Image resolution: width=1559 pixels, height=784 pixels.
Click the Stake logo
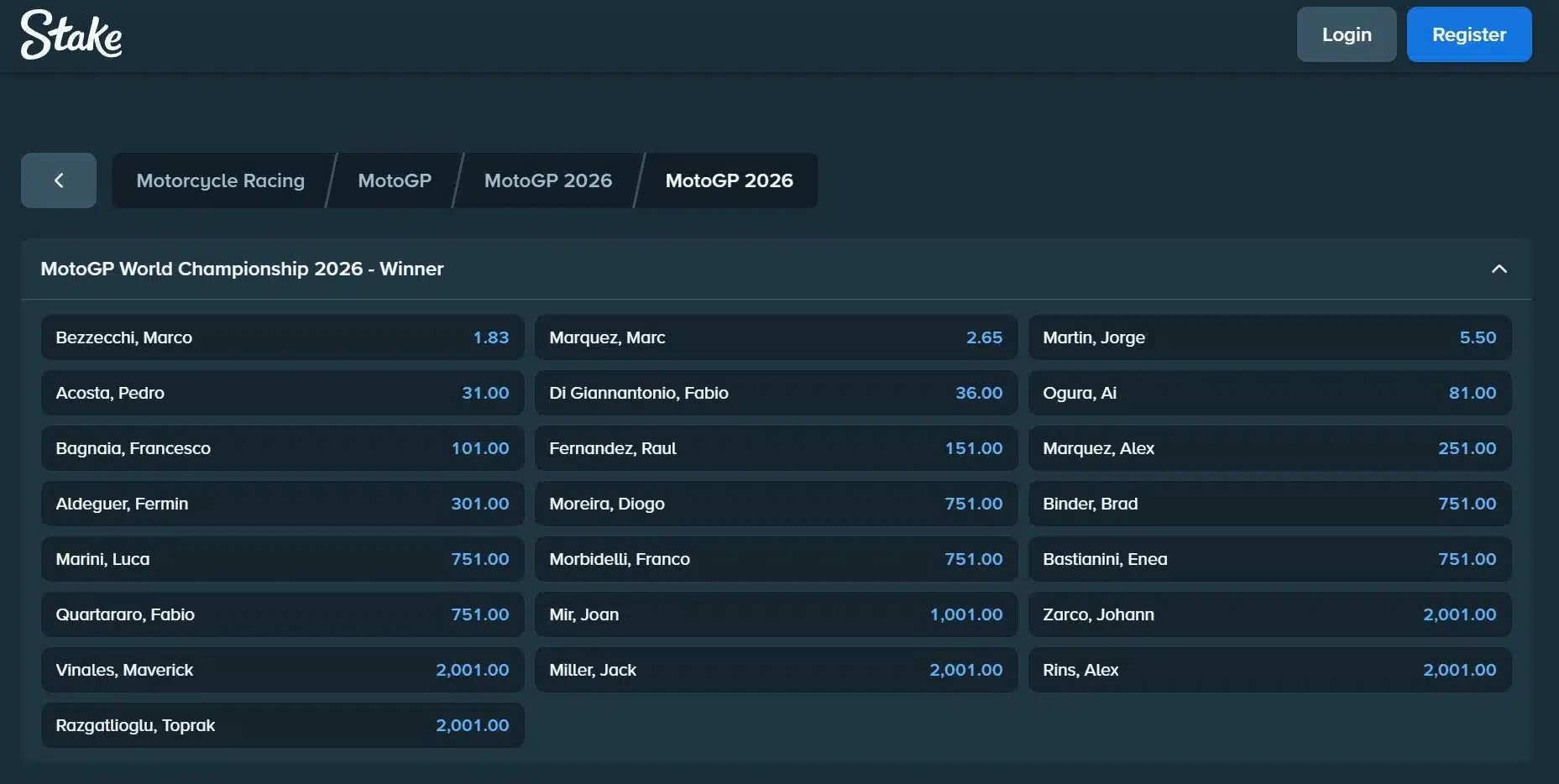(x=71, y=34)
